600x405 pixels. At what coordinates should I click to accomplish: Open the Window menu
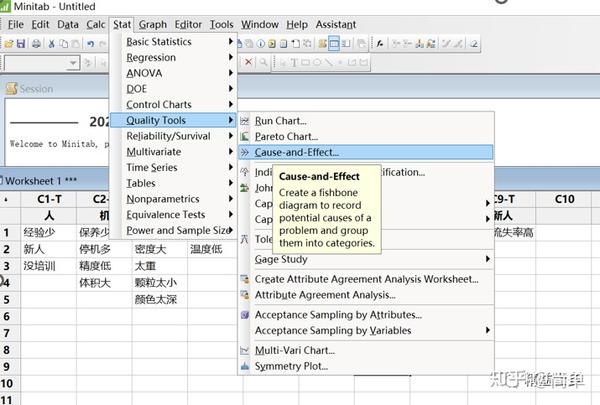(259, 24)
